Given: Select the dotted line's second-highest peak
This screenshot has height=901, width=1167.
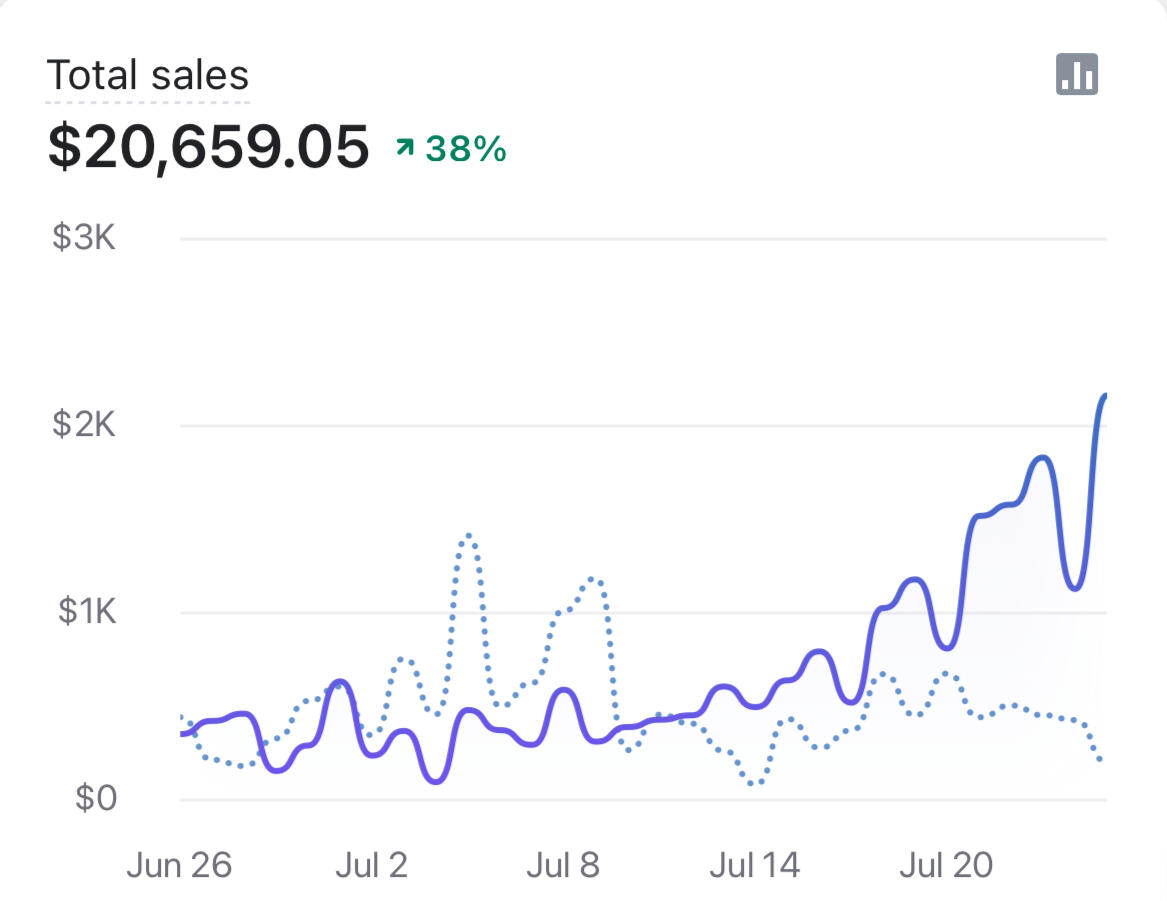Looking at the screenshot, I should click(x=594, y=578).
